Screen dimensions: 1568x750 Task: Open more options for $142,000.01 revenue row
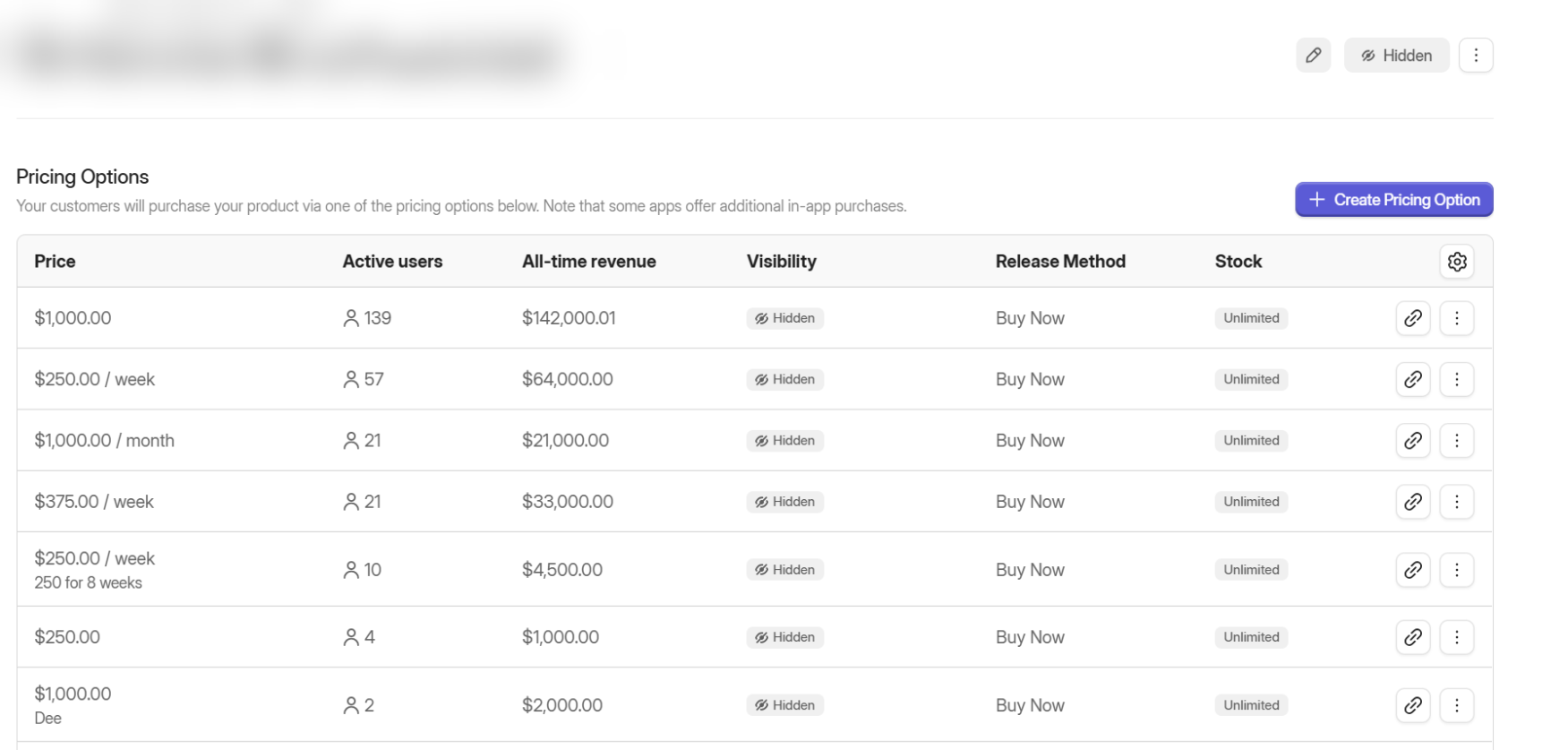[1457, 318]
